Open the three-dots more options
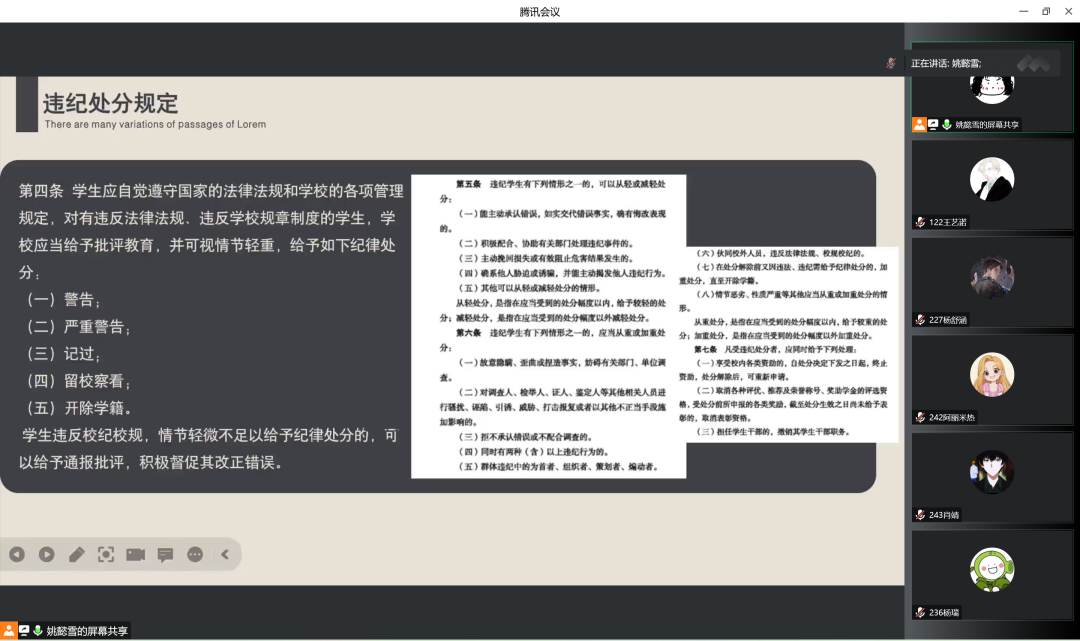This screenshot has width=1080, height=641. tap(195, 554)
